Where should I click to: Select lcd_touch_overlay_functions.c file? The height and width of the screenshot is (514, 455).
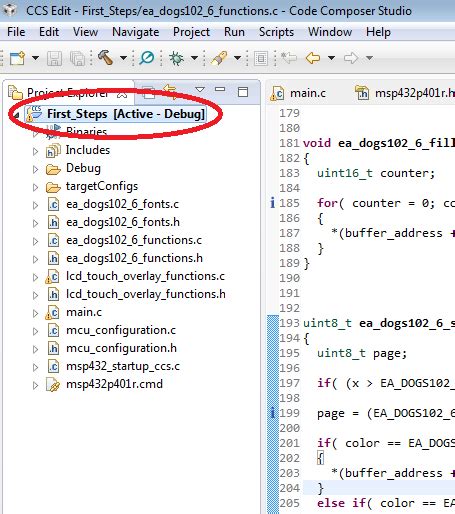tap(145, 276)
